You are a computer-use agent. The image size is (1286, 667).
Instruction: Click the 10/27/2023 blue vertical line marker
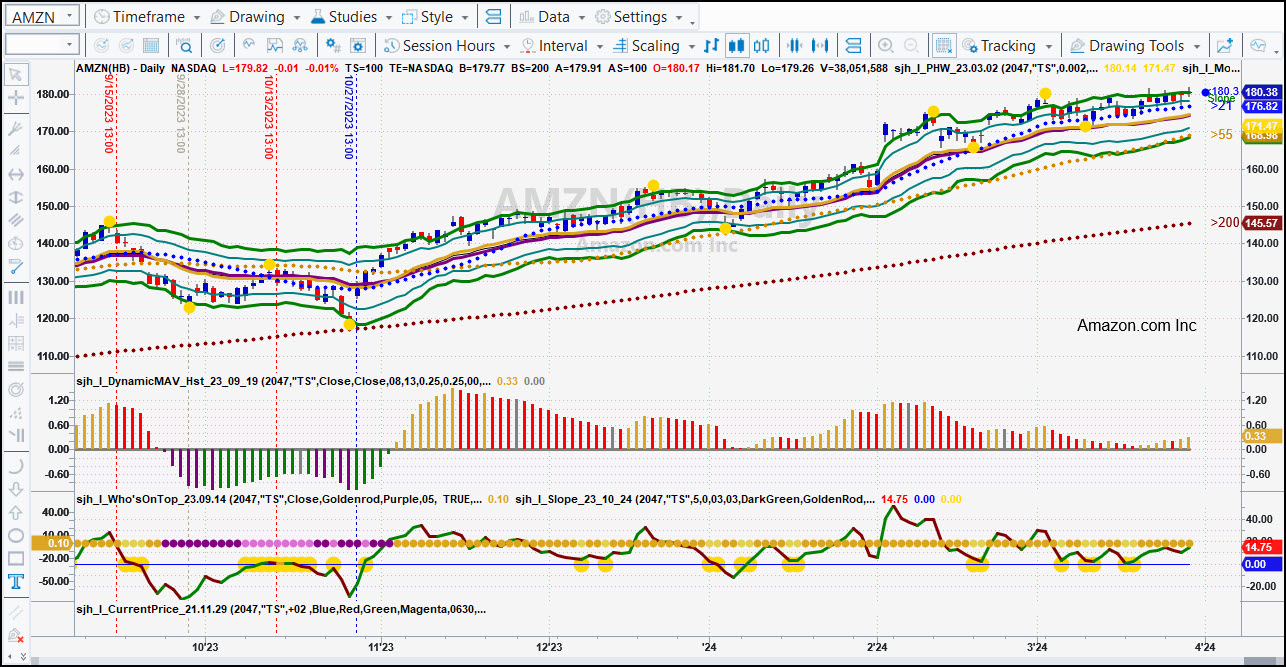[349, 119]
